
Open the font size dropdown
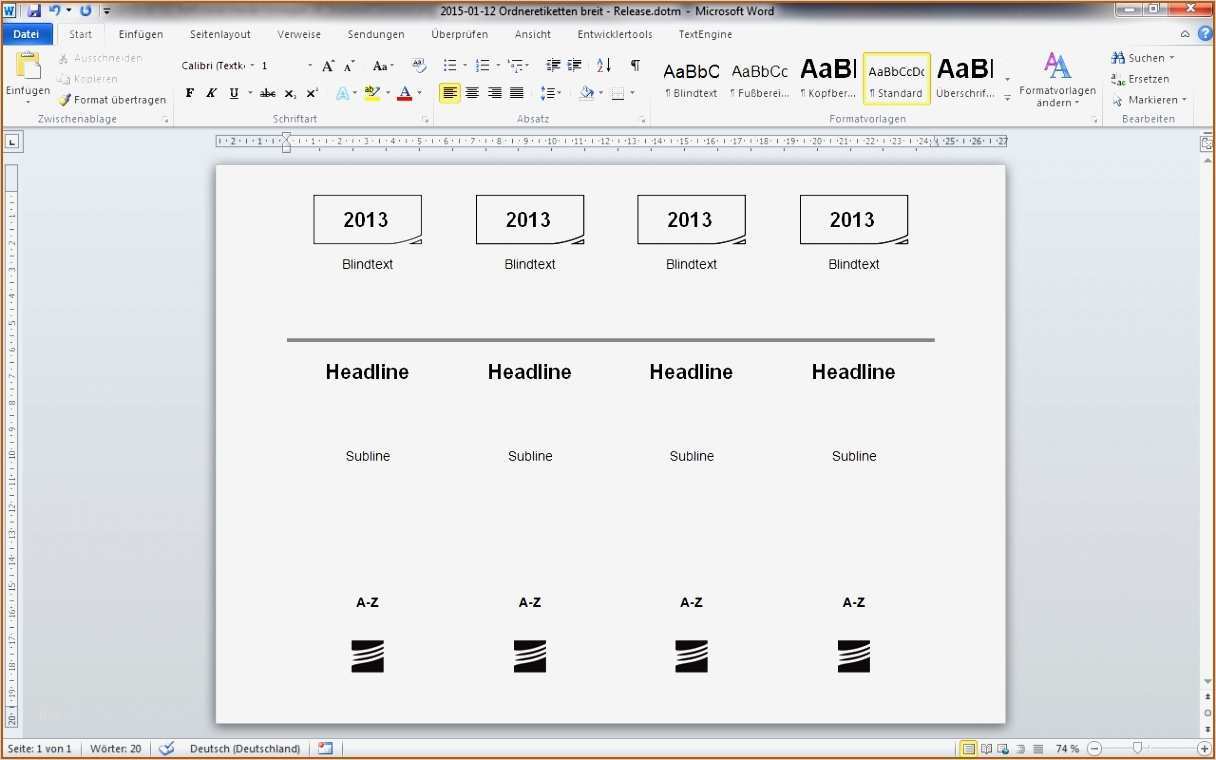click(x=310, y=65)
